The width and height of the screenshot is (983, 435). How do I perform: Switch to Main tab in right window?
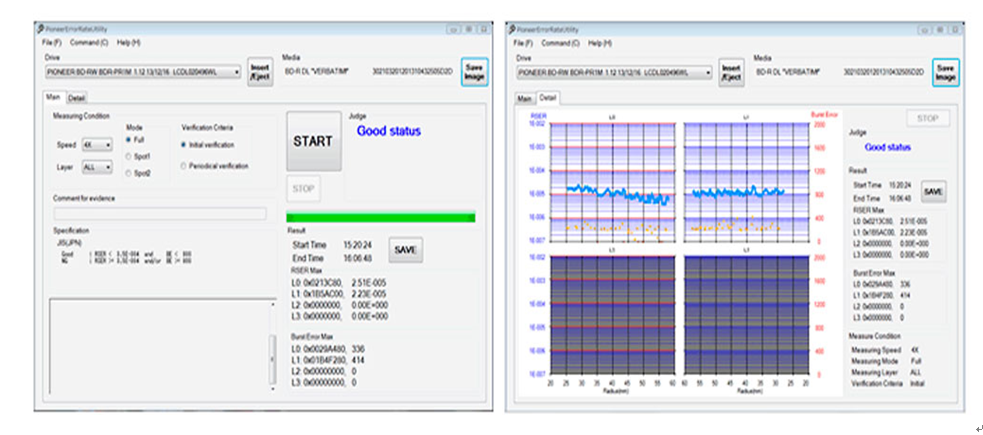coord(524,98)
